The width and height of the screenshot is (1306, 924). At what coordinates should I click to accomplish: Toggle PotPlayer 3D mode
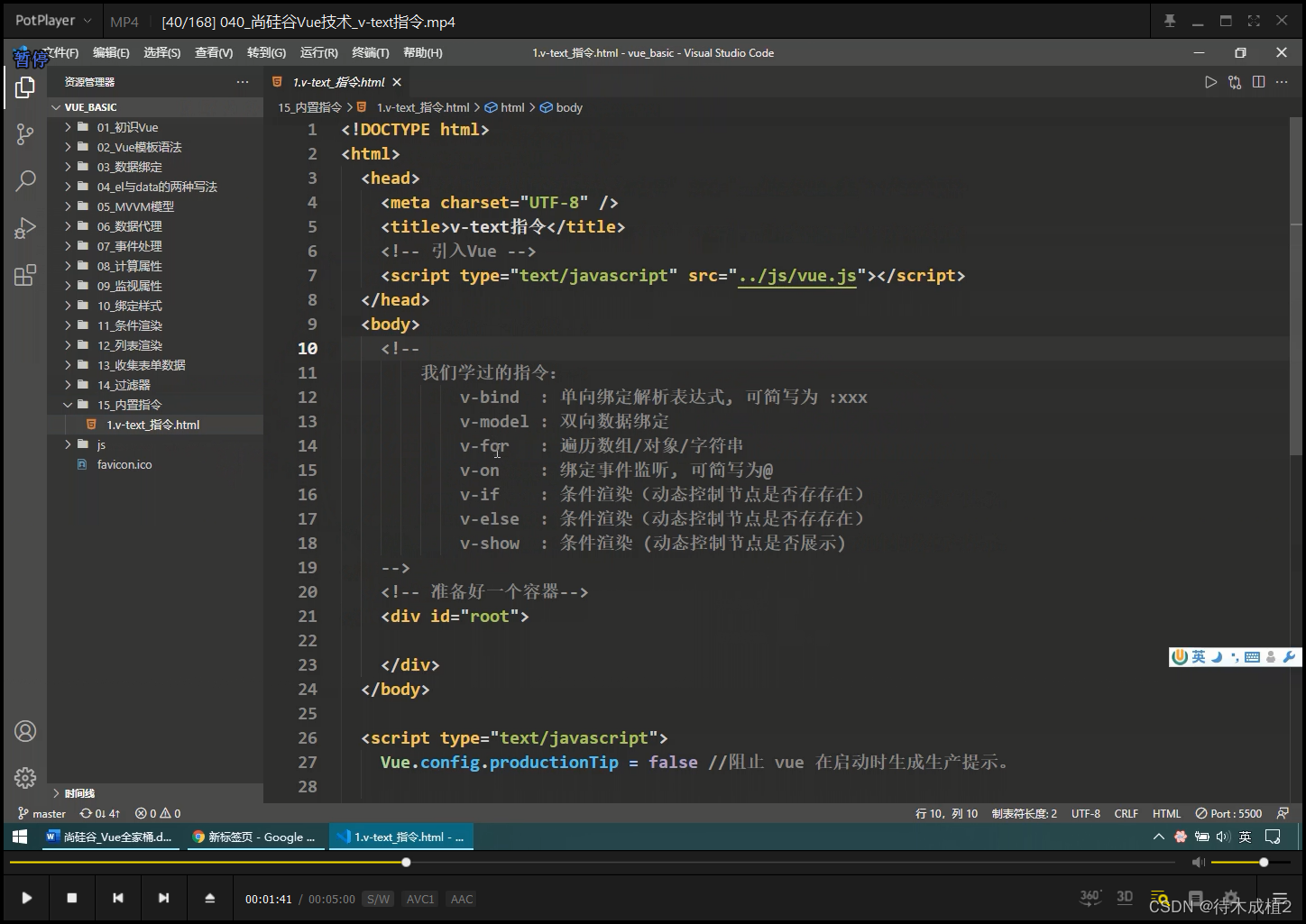click(1125, 897)
